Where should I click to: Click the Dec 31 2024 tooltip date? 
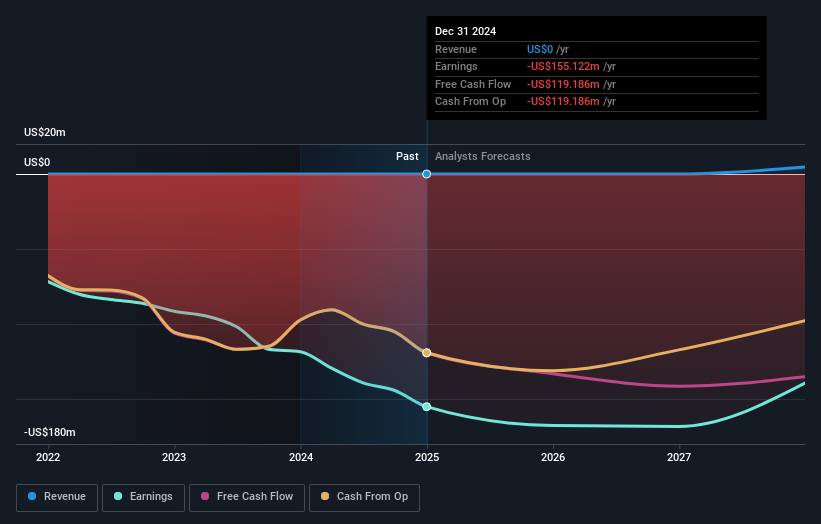[x=465, y=31]
